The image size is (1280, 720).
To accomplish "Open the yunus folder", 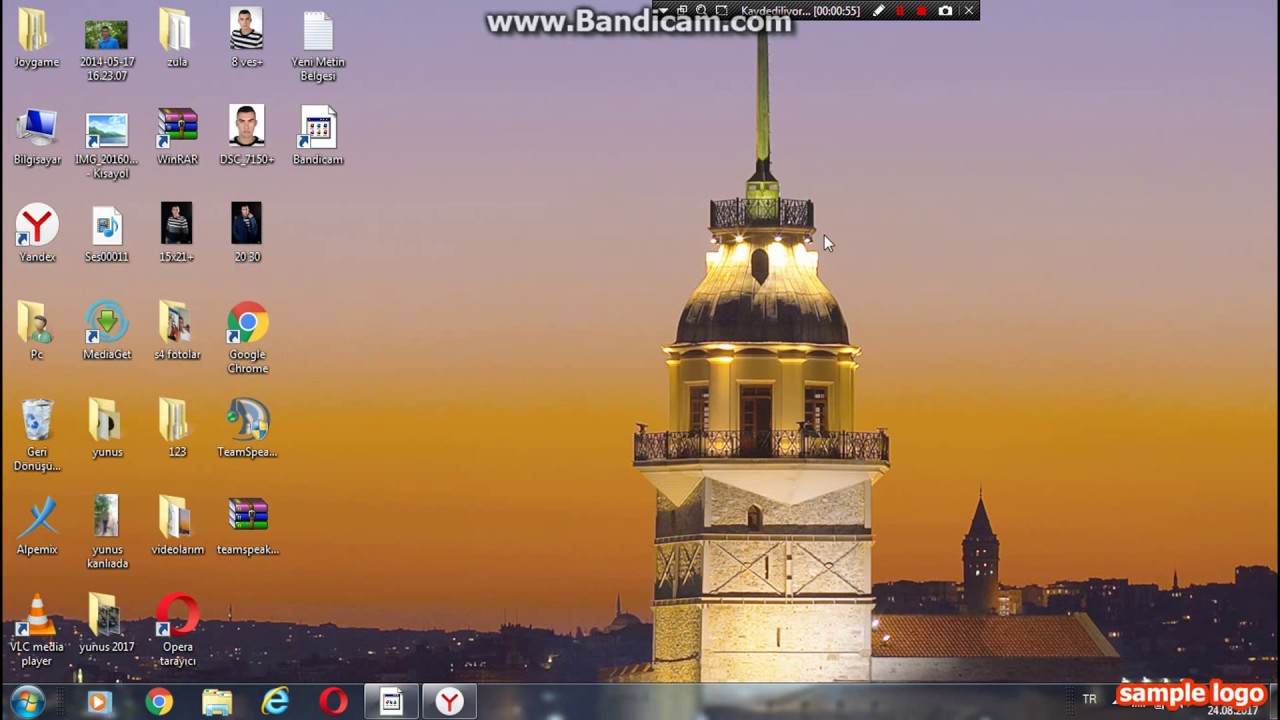I will (107, 428).
